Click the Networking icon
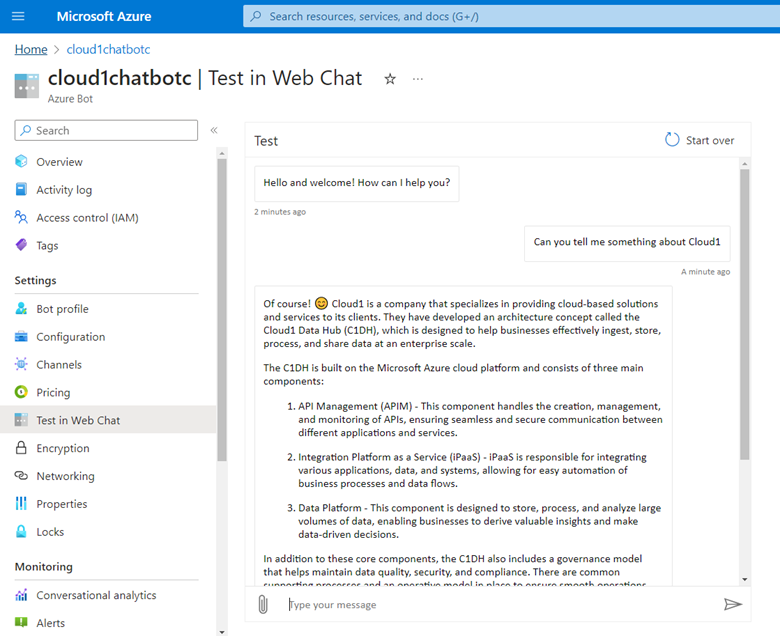Viewport: 780px width, 636px height. tap(21, 475)
